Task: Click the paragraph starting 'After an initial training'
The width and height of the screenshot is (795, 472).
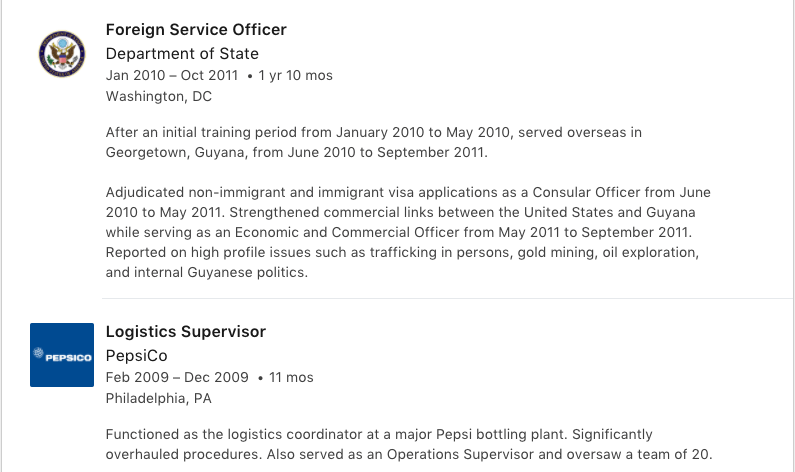Action: tap(373, 142)
